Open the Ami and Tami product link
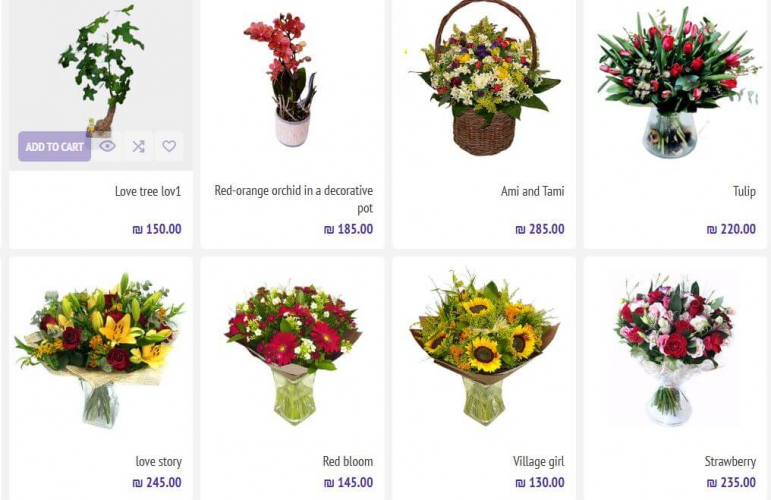The image size is (771, 500). tap(533, 191)
